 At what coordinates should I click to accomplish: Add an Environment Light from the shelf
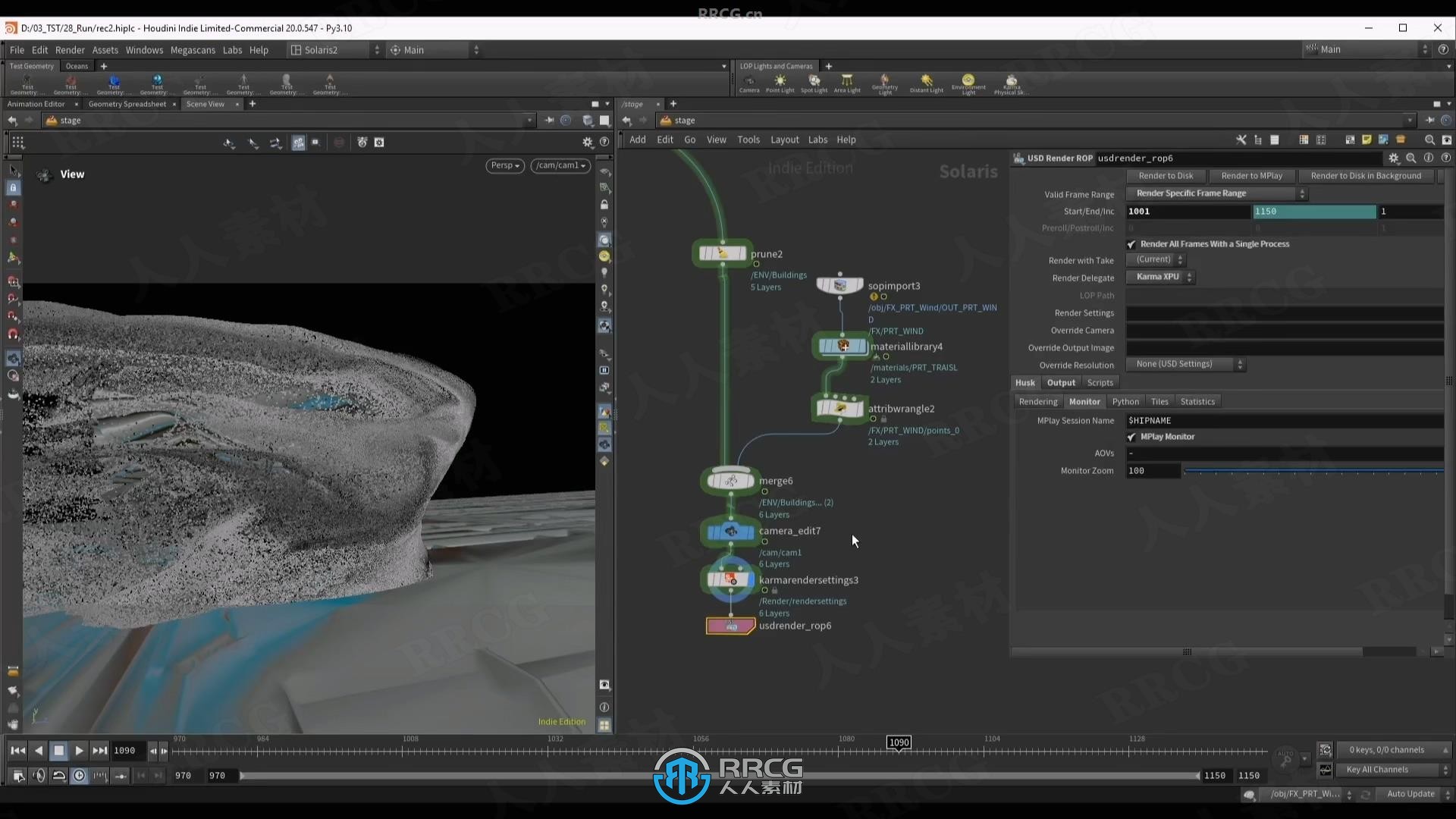968,83
